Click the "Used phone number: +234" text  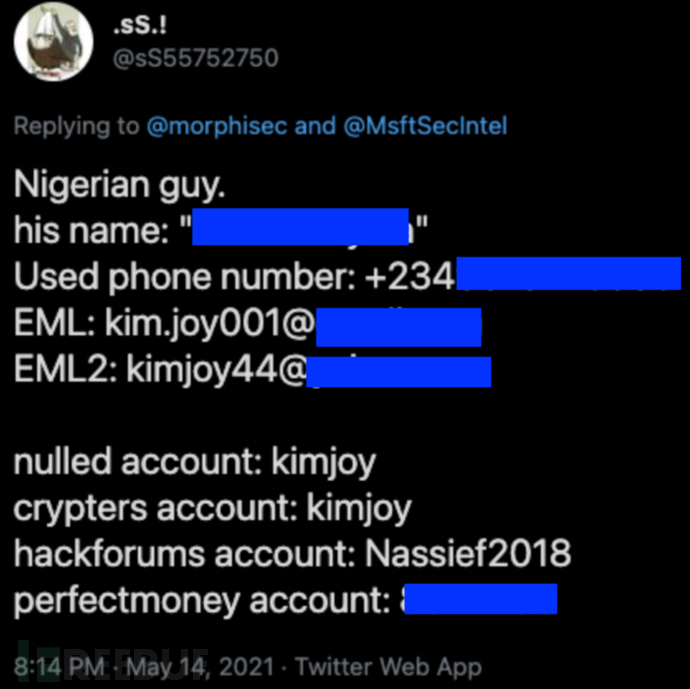click(x=234, y=274)
